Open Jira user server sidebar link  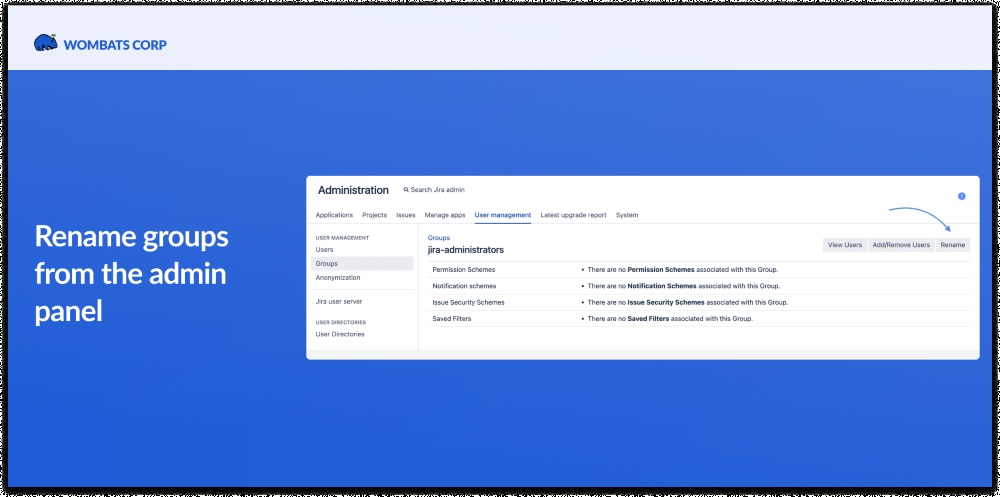coord(339,301)
